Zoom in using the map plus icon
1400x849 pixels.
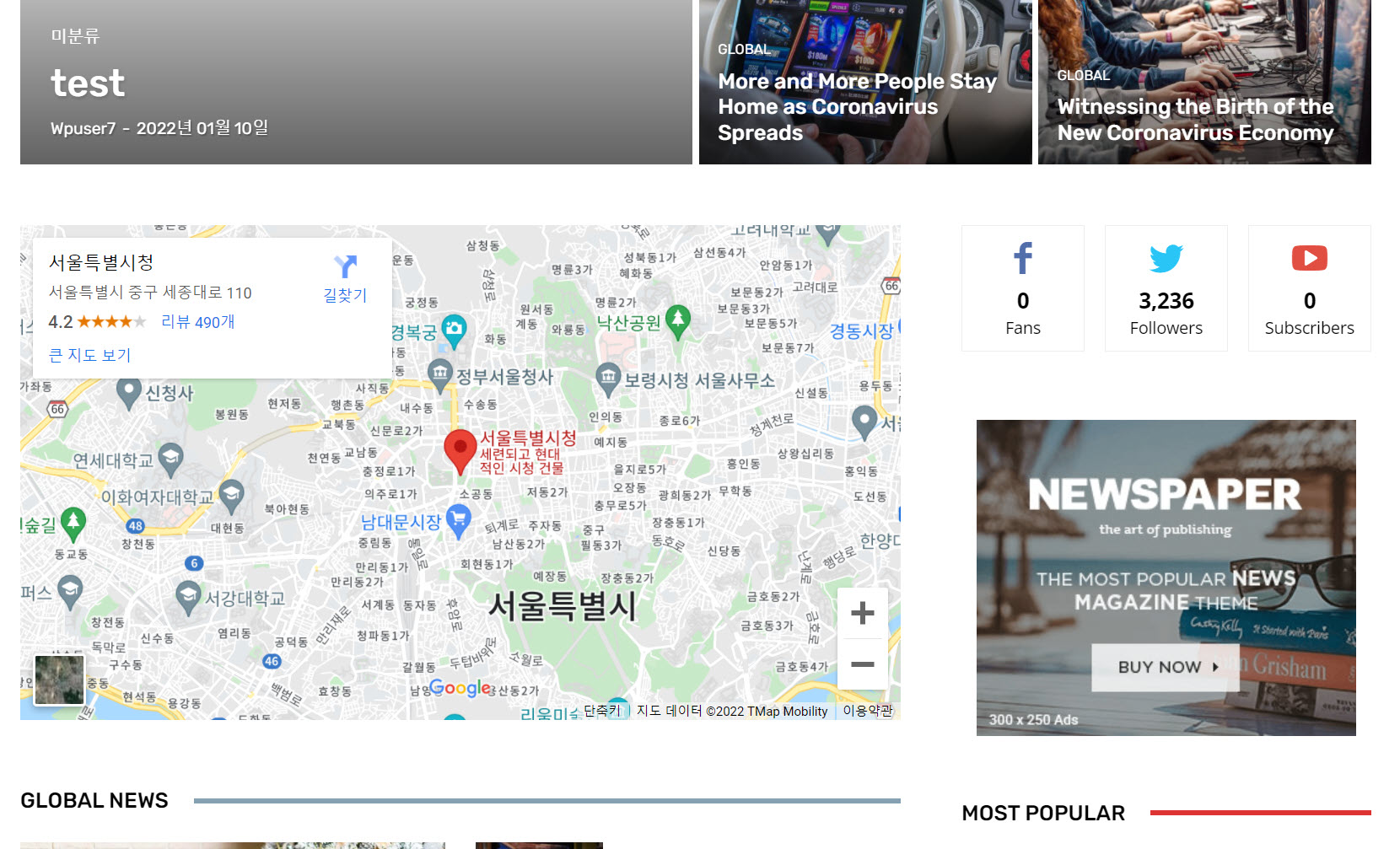tap(863, 613)
